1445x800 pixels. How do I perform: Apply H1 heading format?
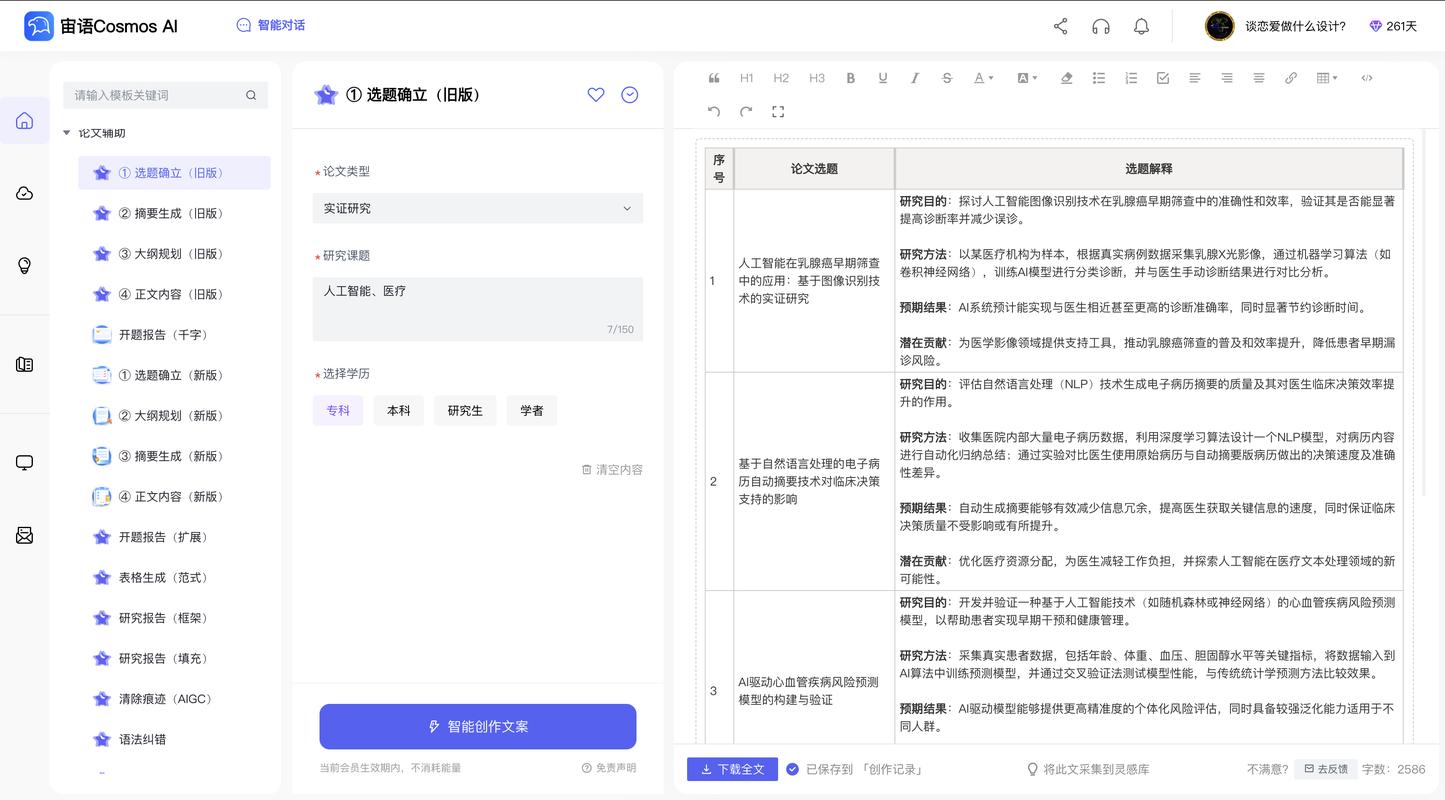[747, 78]
